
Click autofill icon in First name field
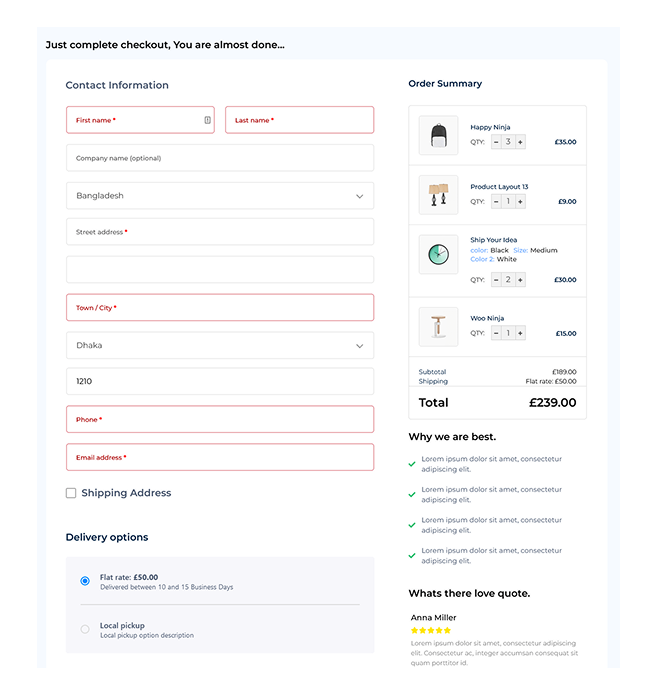click(207, 120)
